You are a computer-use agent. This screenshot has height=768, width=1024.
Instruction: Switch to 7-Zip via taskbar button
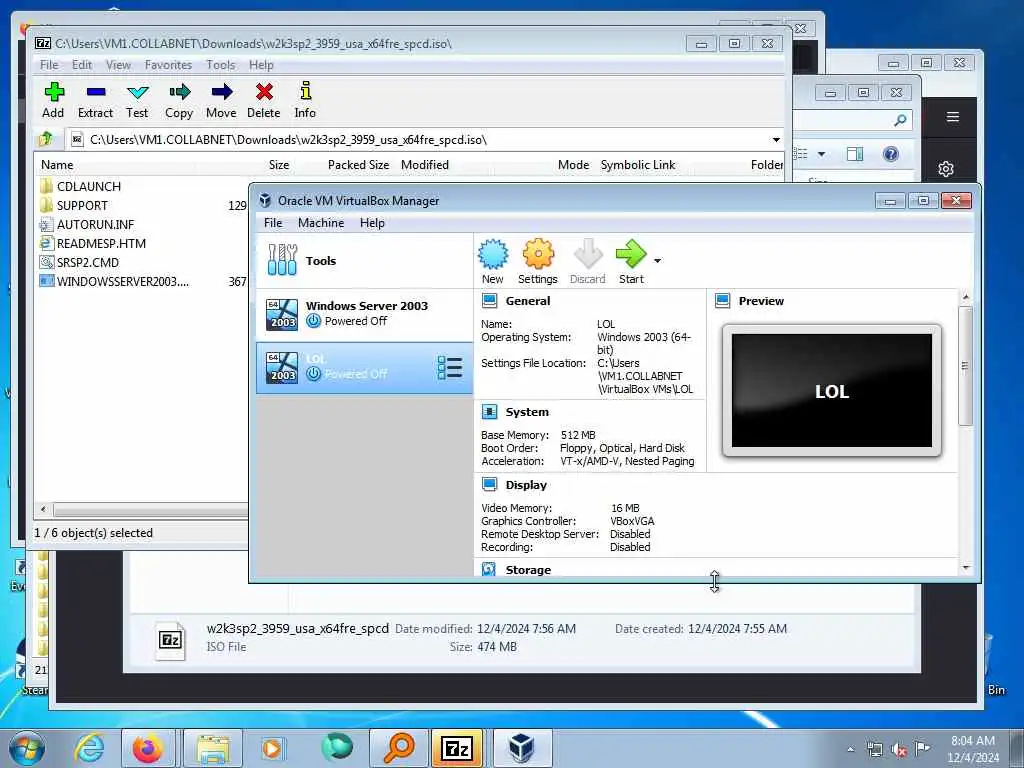[x=456, y=748]
